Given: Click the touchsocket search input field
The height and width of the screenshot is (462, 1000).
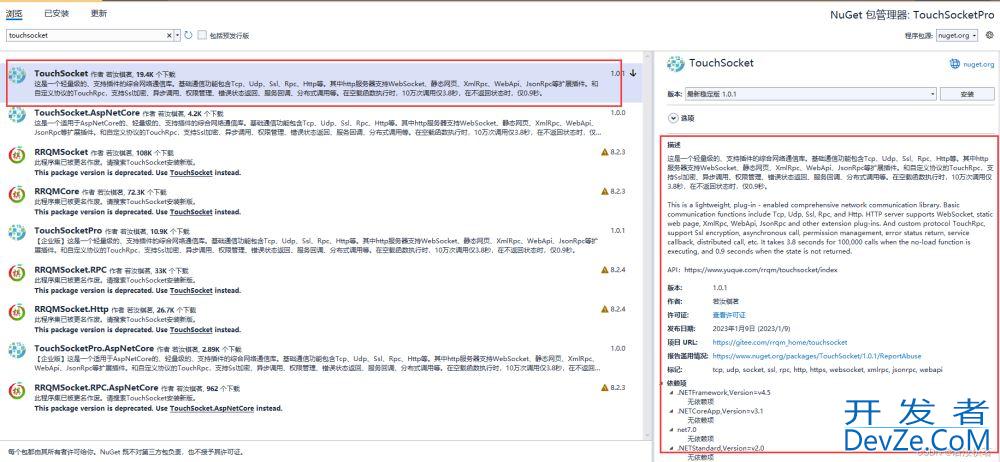Looking at the screenshot, I should (x=86, y=35).
